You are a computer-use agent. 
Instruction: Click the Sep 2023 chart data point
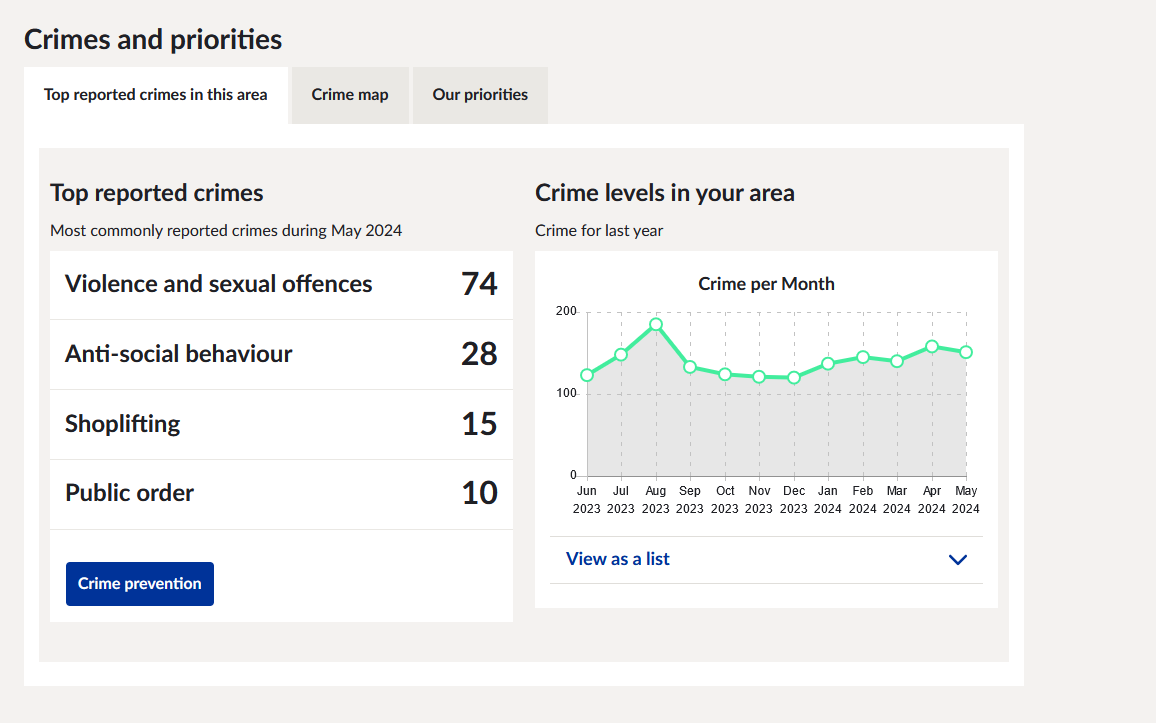690,366
